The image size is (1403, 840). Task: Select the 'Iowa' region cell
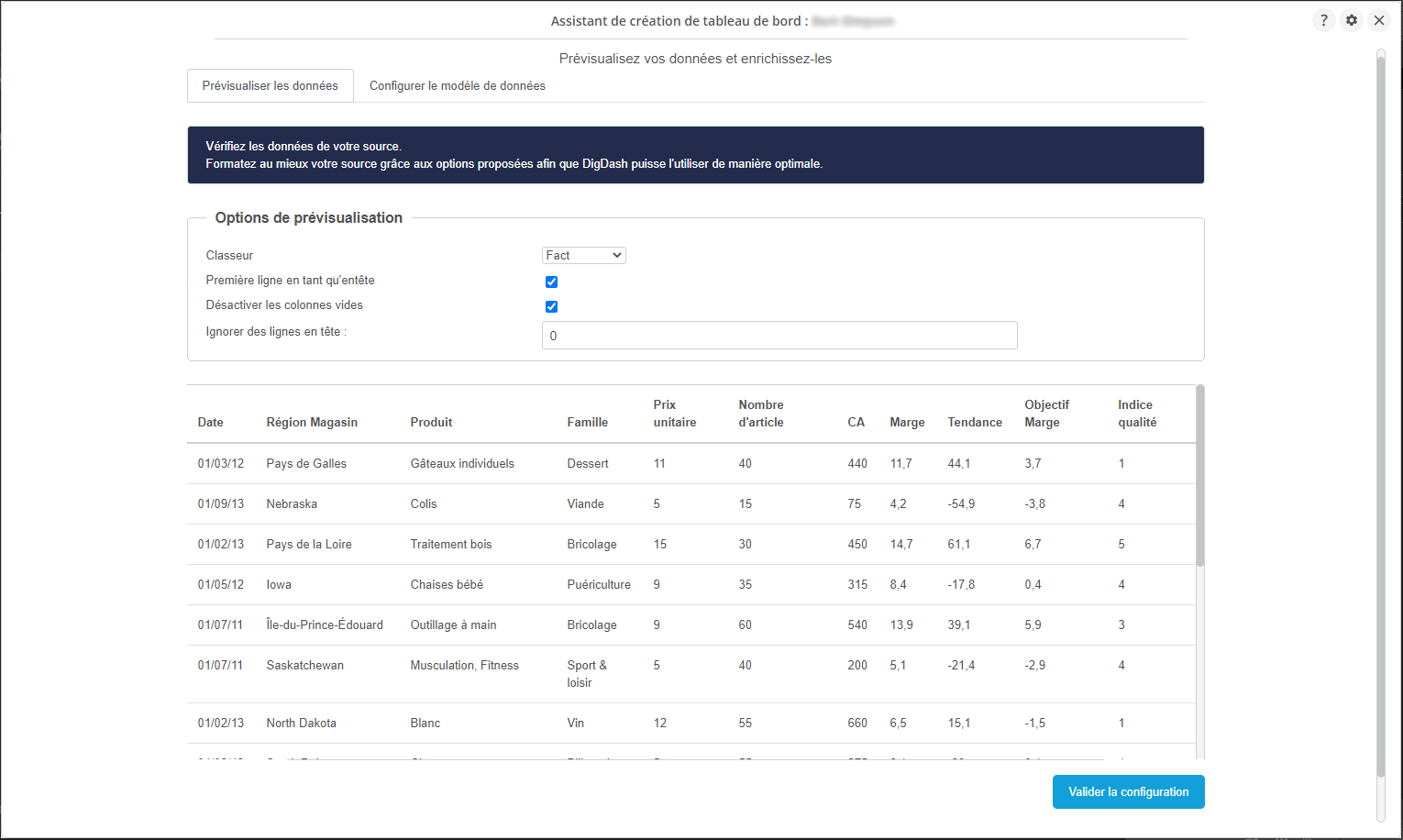279,584
